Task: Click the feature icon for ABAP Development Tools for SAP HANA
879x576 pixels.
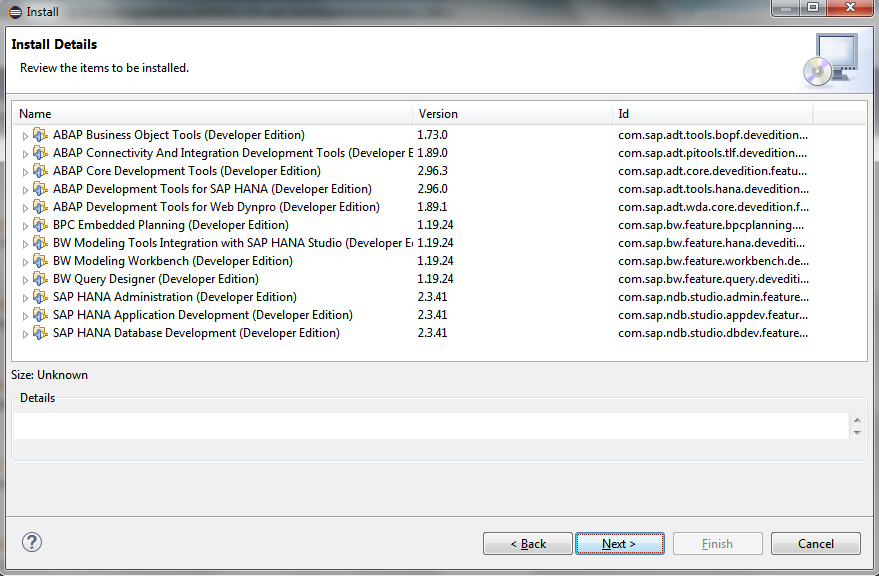Action: coord(40,188)
